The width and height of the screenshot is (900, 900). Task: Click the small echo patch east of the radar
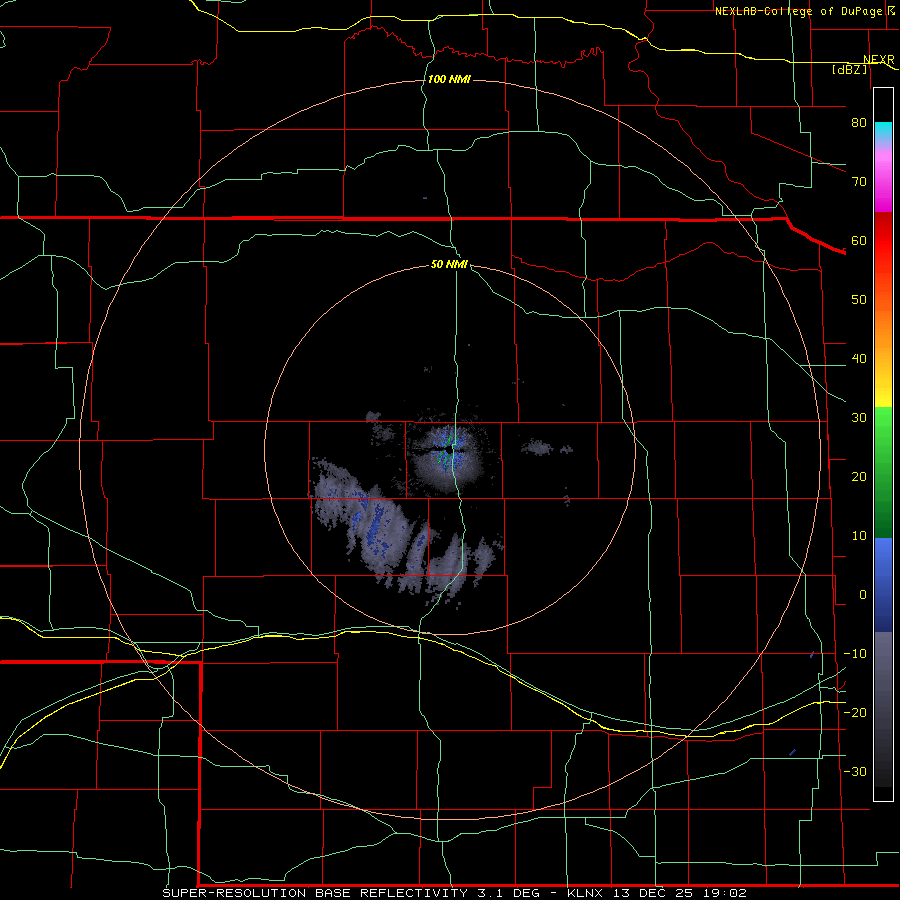[538, 447]
